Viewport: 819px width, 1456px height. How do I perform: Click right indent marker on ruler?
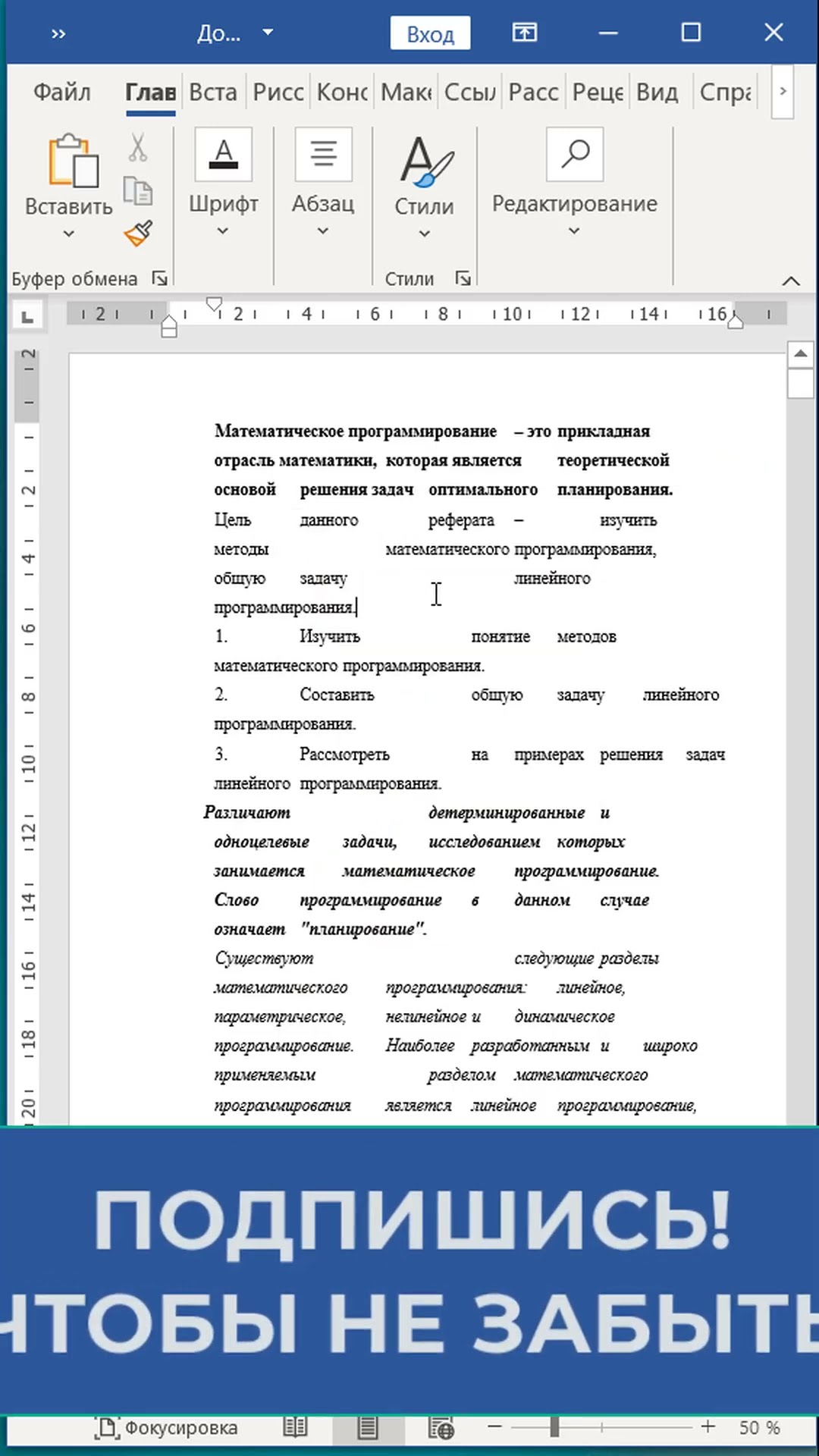(x=735, y=322)
